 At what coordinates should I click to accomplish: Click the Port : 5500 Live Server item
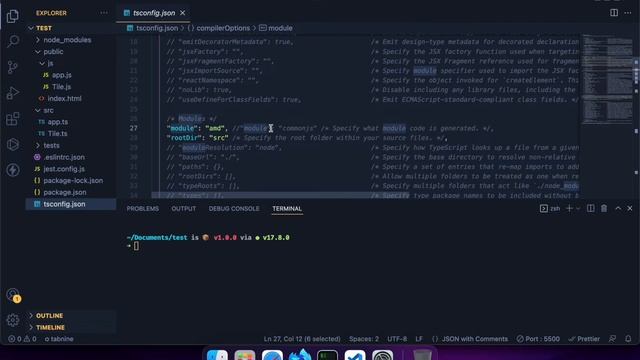click(x=538, y=339)
